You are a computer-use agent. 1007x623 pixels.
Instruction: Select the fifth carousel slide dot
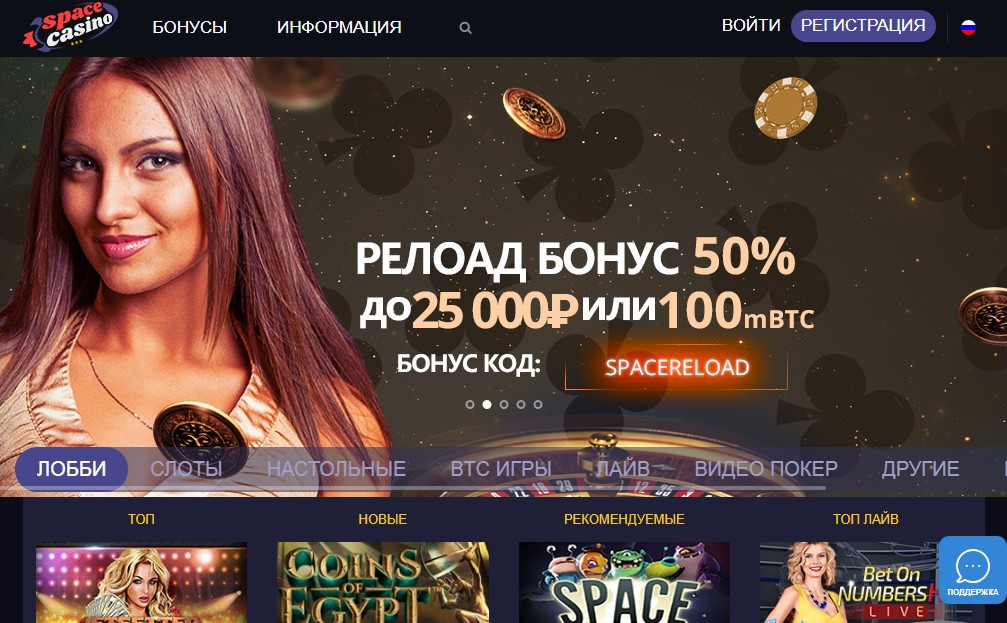538,405
